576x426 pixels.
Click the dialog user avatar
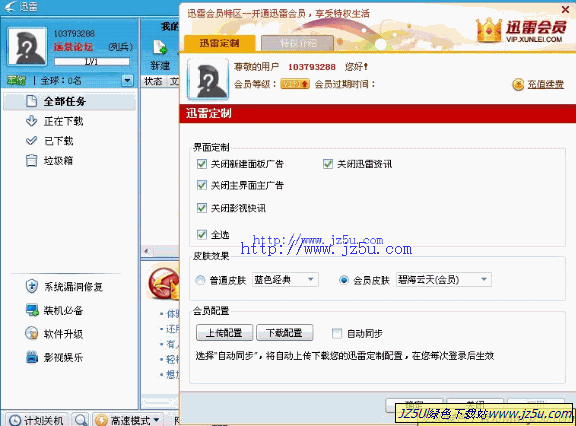coord(208,79)
